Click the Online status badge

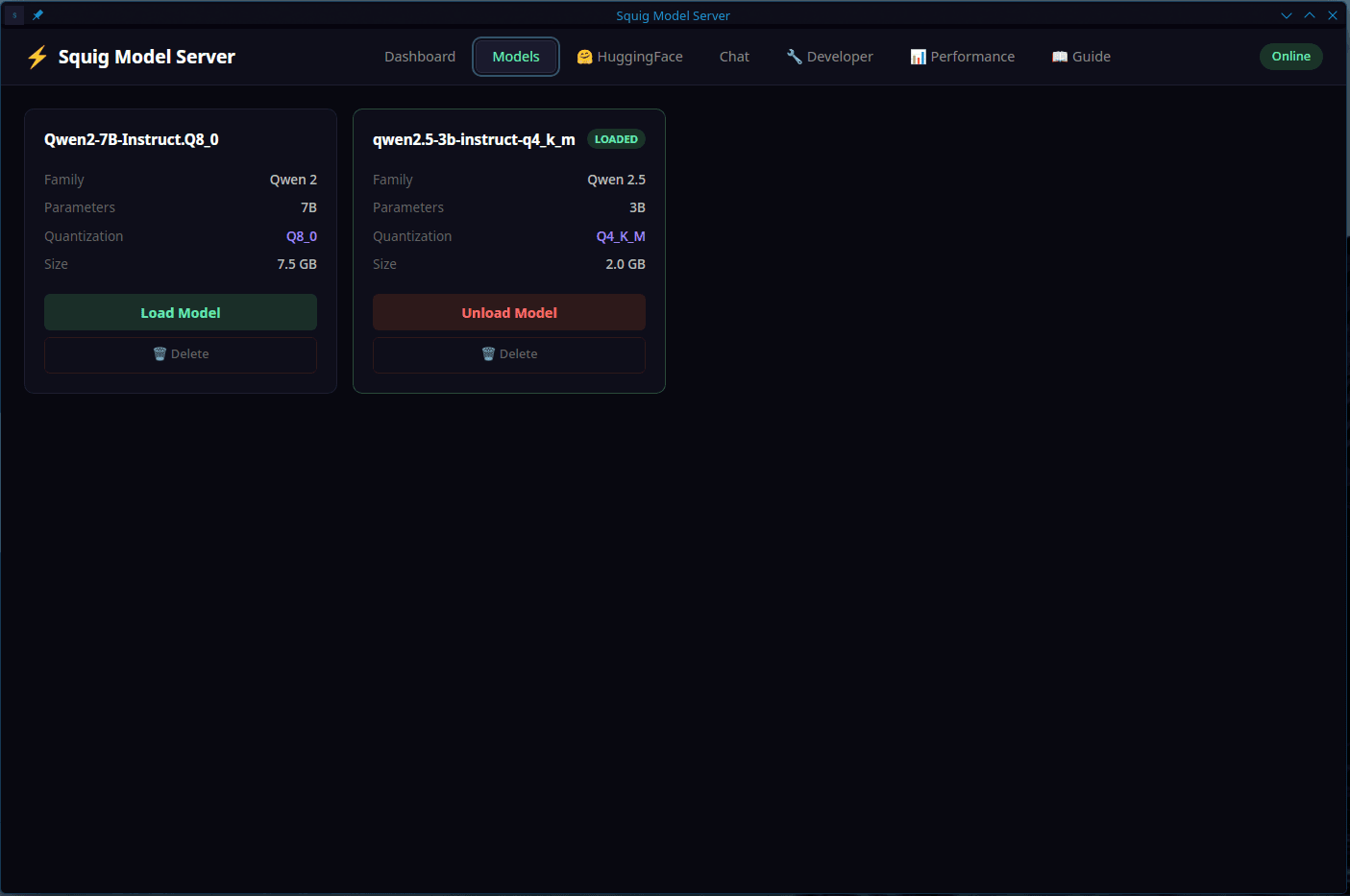pyautogui.click(x=1290, y=57)
